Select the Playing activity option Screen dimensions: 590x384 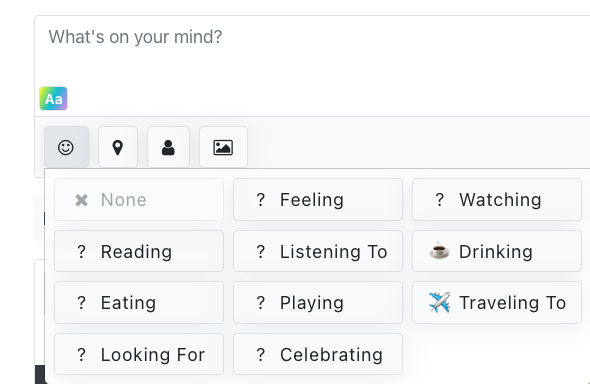(x=318, y=302)
